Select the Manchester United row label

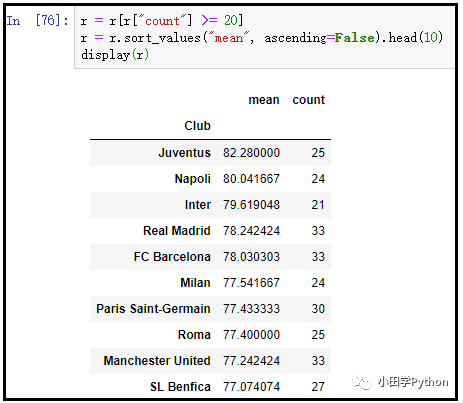click(157, 361)
